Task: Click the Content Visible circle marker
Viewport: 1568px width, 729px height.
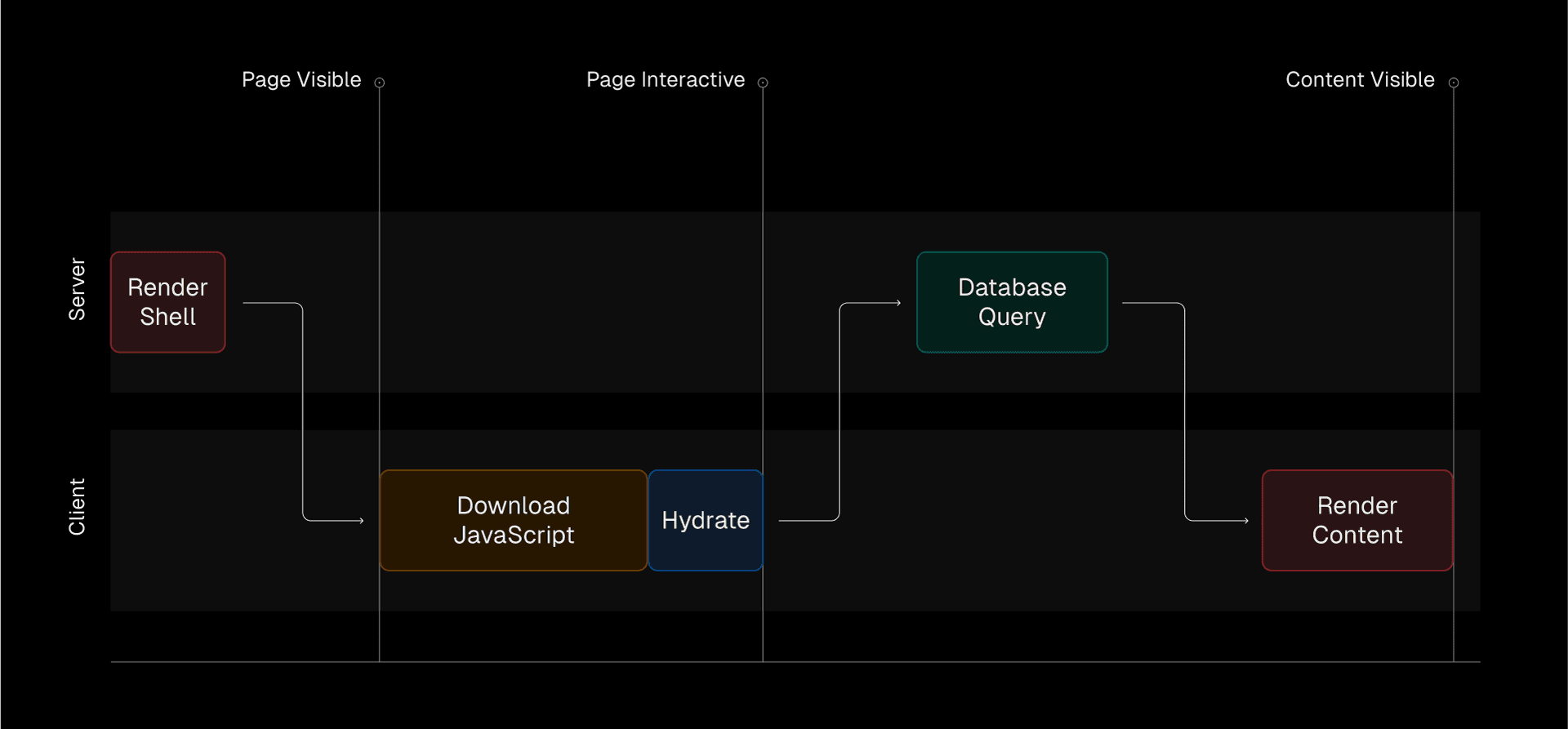Action: (1454, 82)
